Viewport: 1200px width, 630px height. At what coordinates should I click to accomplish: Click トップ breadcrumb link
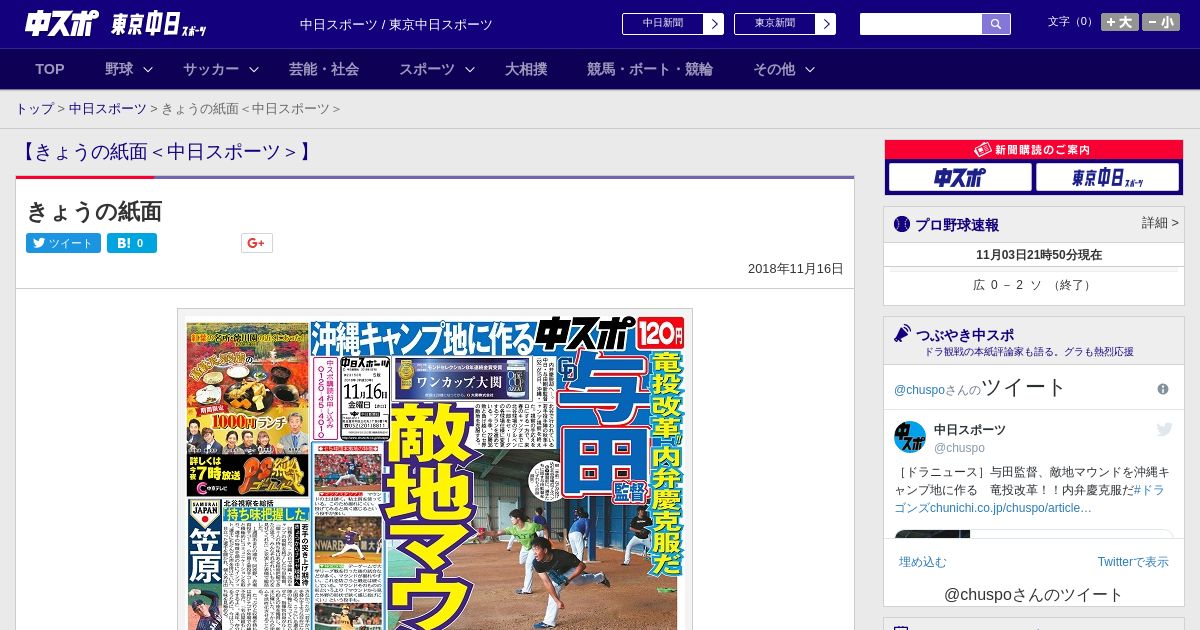[34, 108]
